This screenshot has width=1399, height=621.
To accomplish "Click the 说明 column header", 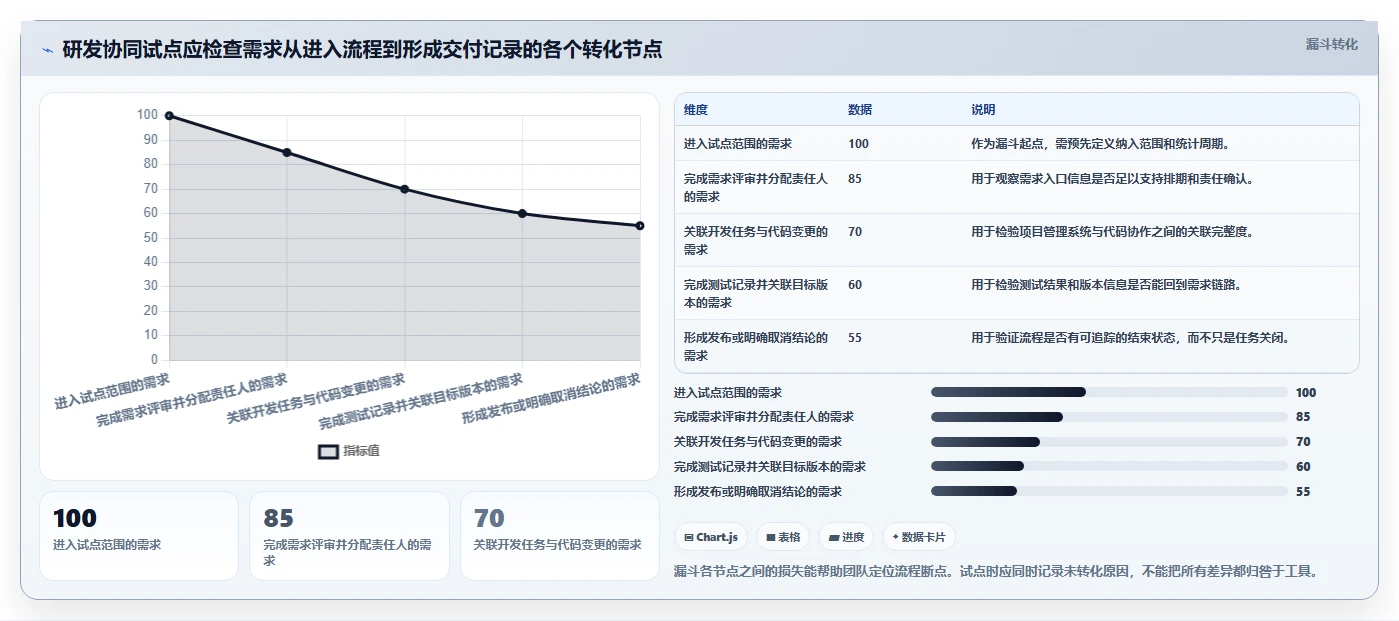I will pyautogui.click(x=983, y=110).
